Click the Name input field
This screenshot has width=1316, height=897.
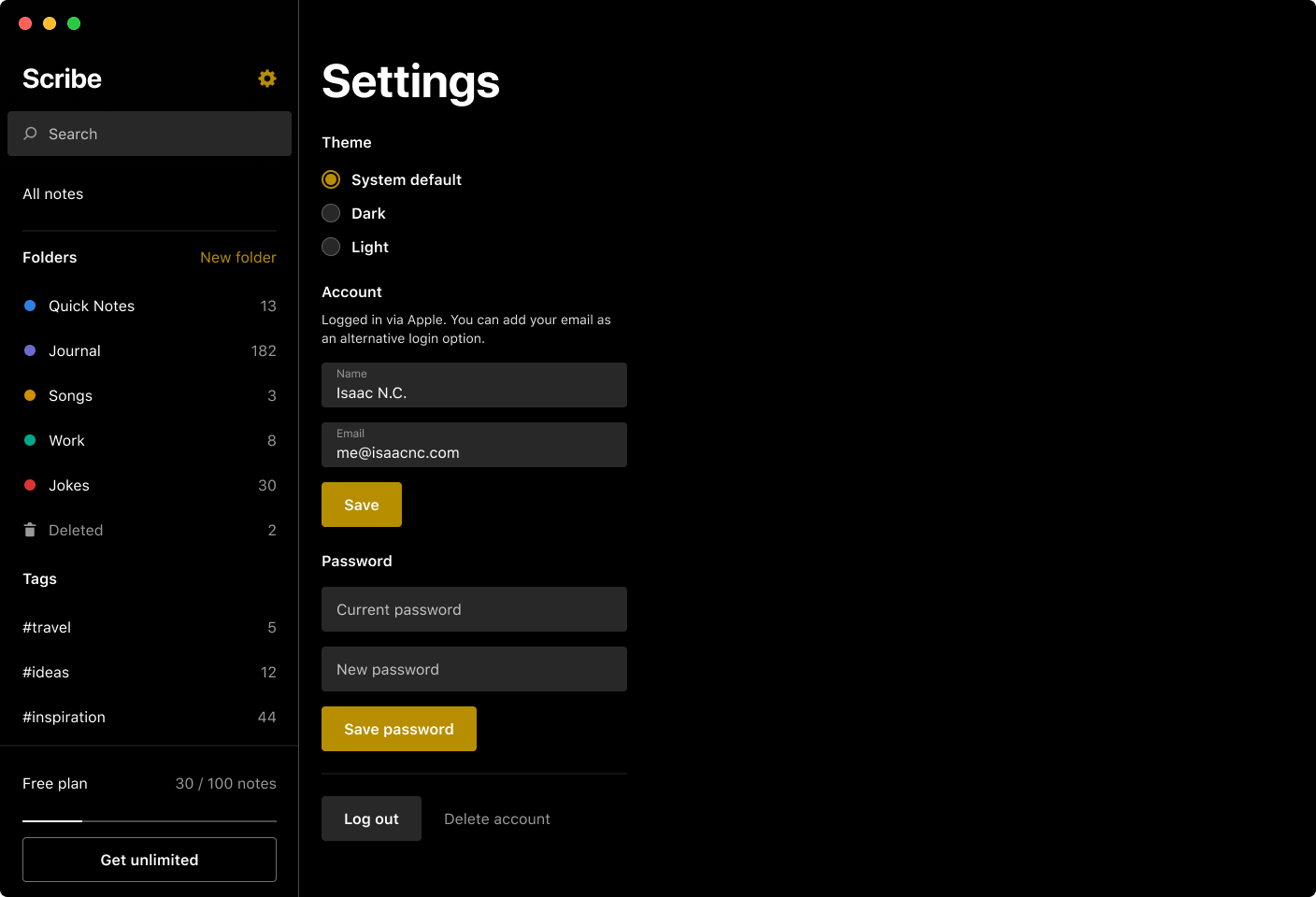click(474, 385)
